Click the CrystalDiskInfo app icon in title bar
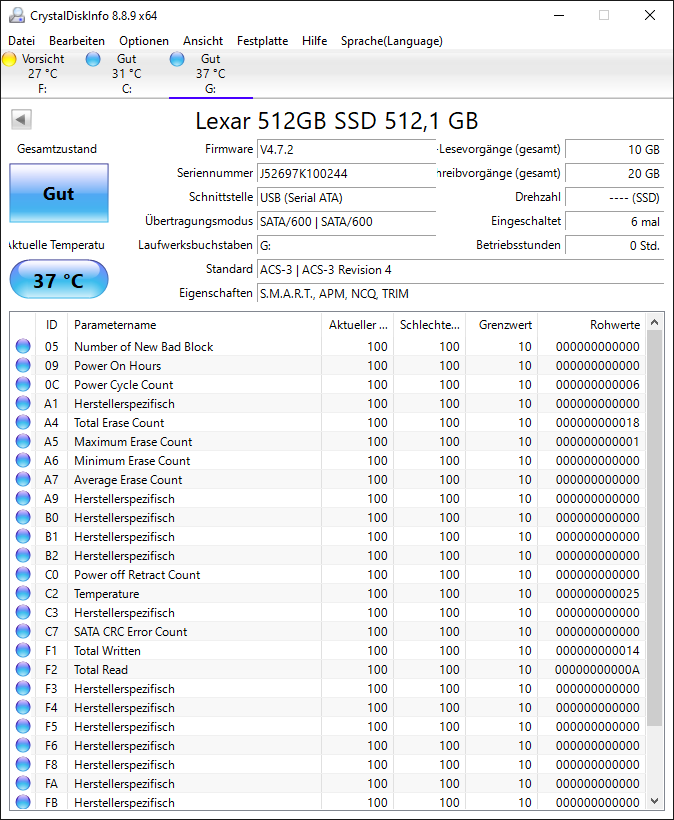 pyautogui.click(x=17, y=16)
